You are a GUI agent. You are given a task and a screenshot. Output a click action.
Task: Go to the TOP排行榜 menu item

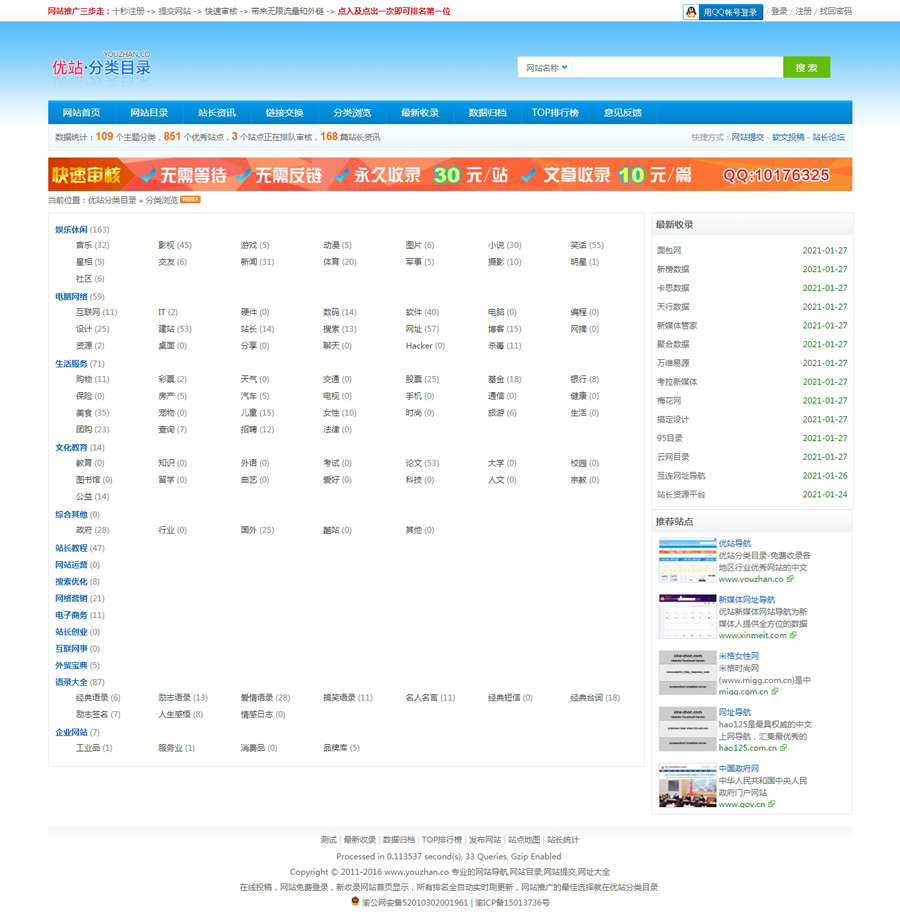pyautogui.click(x=555, y=113)
